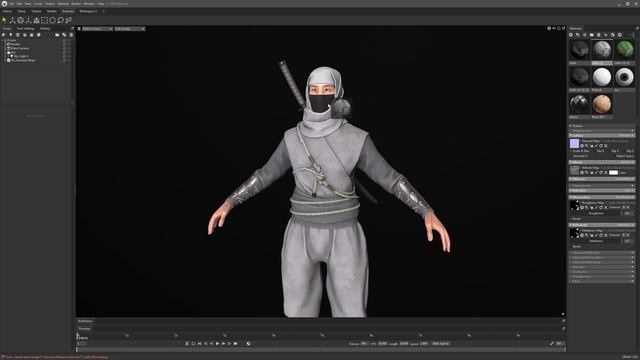The height and width of the screenshot is (360, 640).
Task: Click the light bulb icon in Scene toolbar
Action: [x=11, y=35]
